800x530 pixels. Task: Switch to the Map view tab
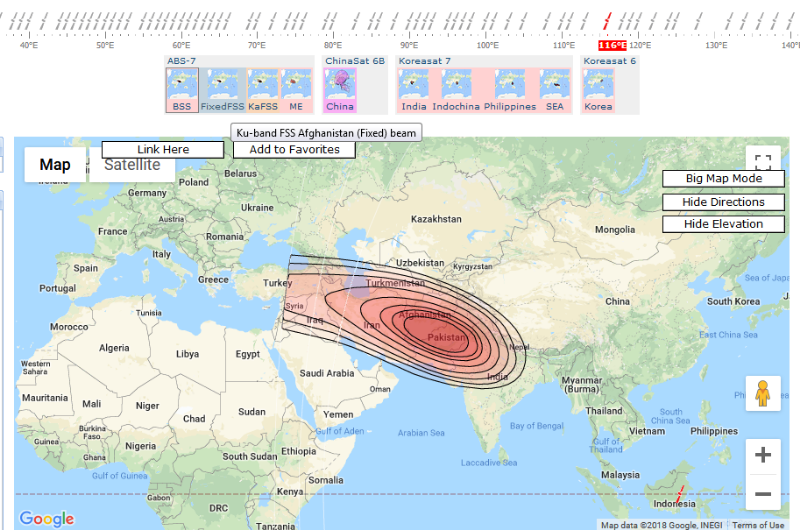tap(55, 165)
